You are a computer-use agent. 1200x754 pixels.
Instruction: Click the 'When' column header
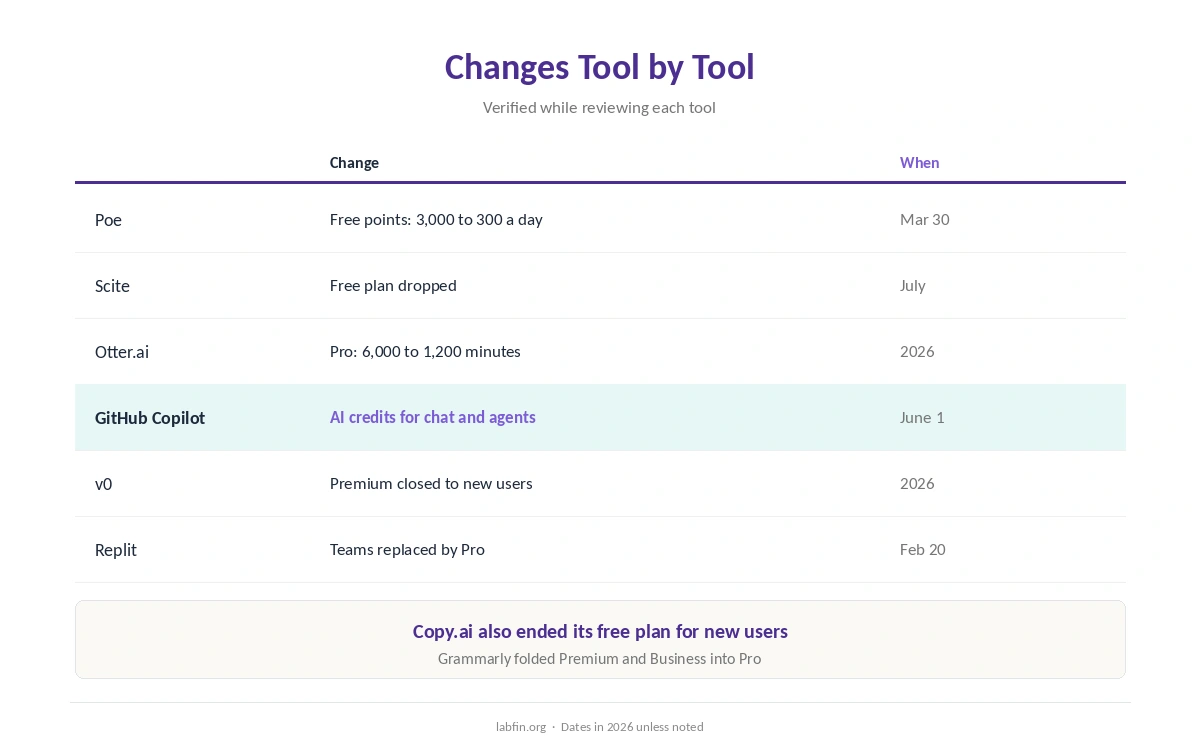pos(919,162)
